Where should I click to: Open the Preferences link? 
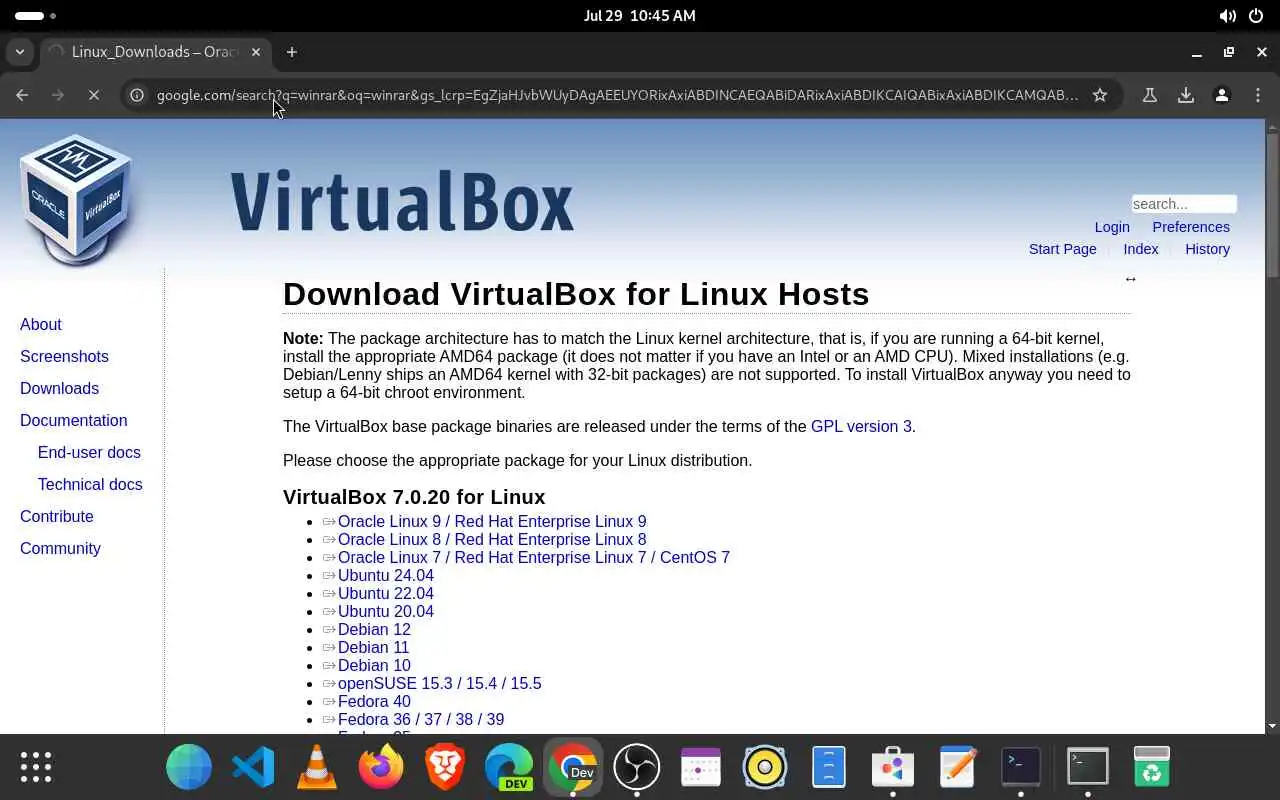pyautogui.click(x=1191, y=227)
